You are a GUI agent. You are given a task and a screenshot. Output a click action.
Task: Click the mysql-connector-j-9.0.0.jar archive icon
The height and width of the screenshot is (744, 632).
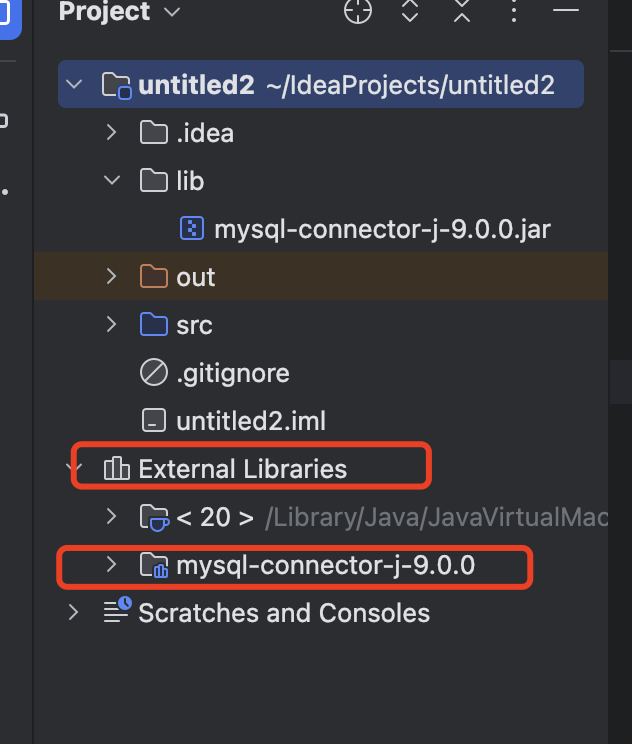pos(190,229)
